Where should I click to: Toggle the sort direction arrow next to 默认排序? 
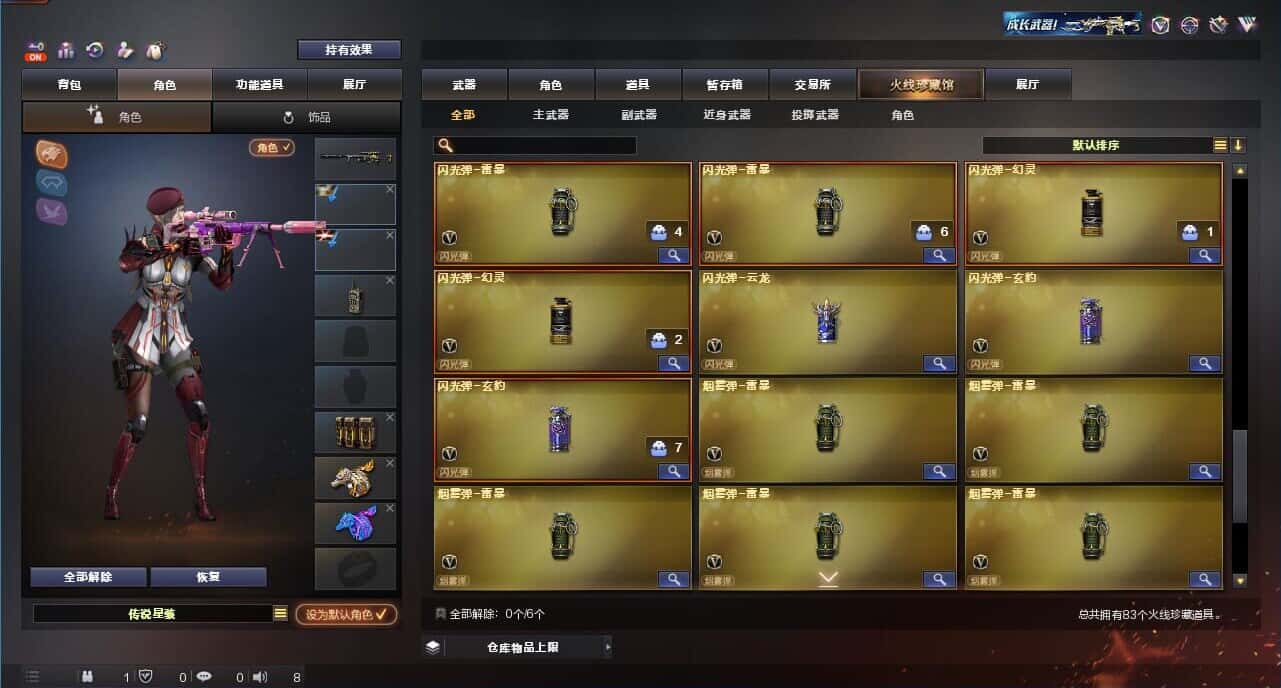click(1238, 145)
